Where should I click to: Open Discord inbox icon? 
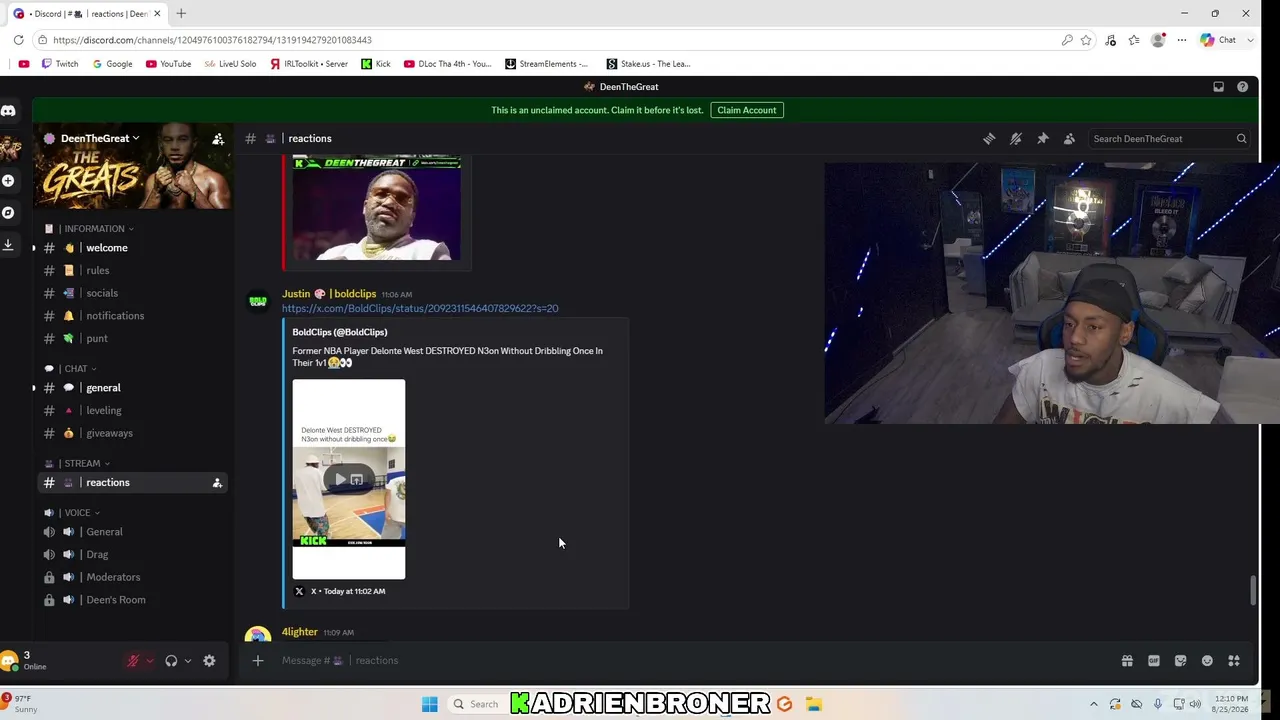[1218, 87]
